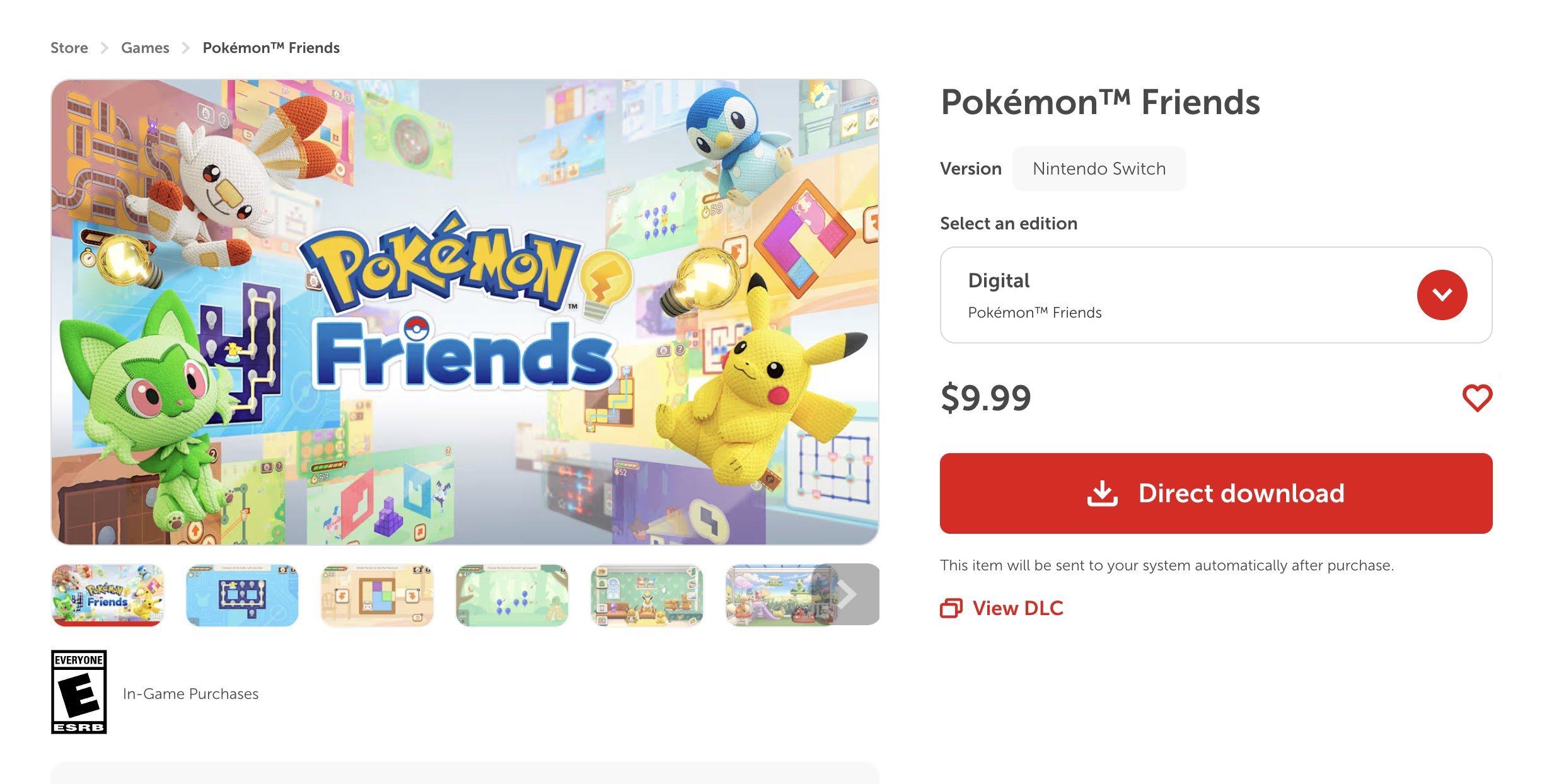This screenshot has height=784, width=1542.
Task: View the plush room screenshot thumbnail
Action: pos(647,595)
